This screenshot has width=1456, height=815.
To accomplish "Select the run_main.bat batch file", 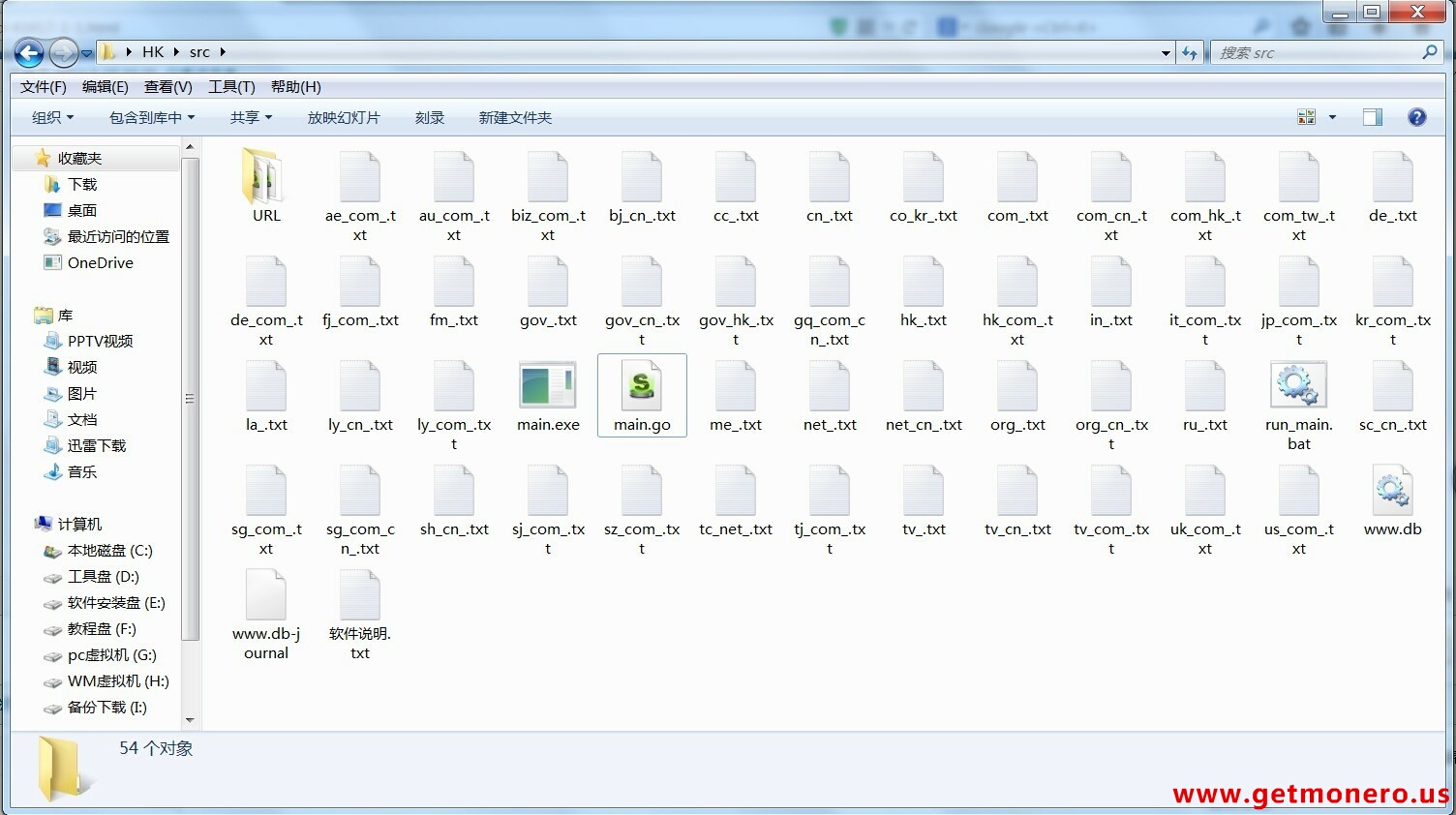I will click(x=1298, y=386).
